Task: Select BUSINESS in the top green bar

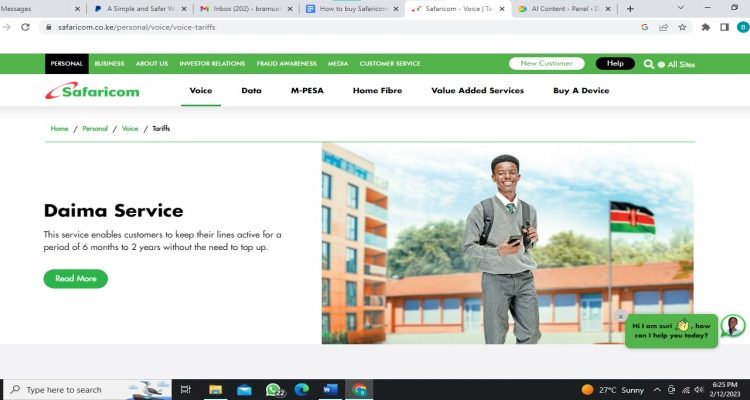Action: coord(109,64)
